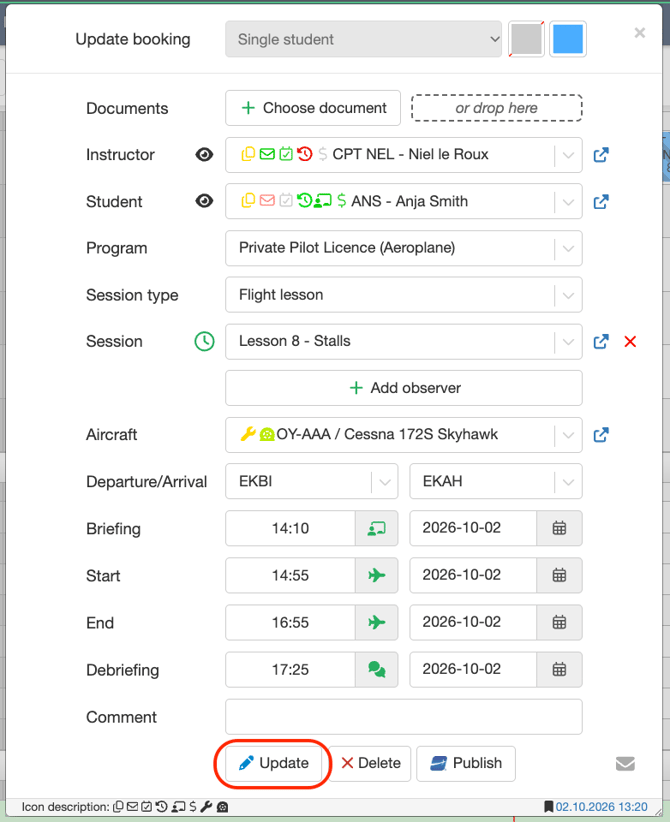Expand Program dropdown arrow

pos(568,248)
